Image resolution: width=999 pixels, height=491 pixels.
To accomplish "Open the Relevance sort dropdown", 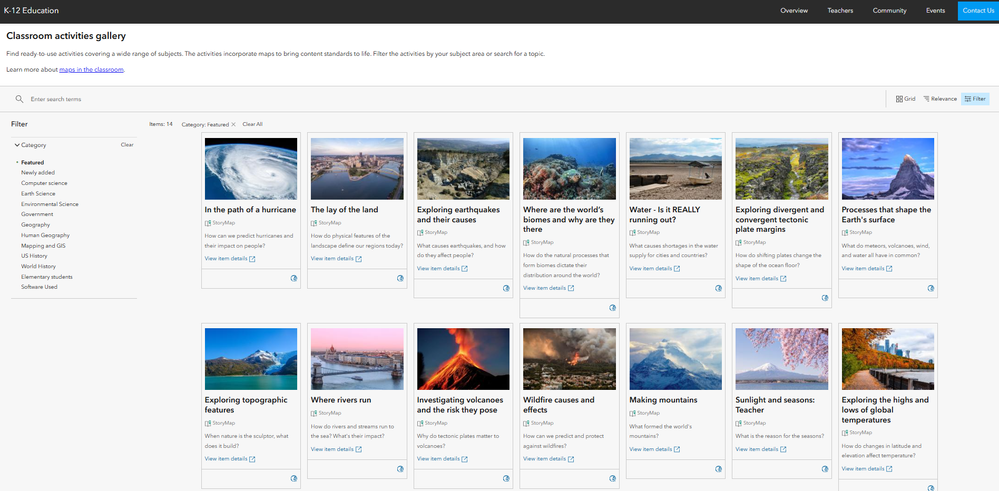I will coord(940,99).
